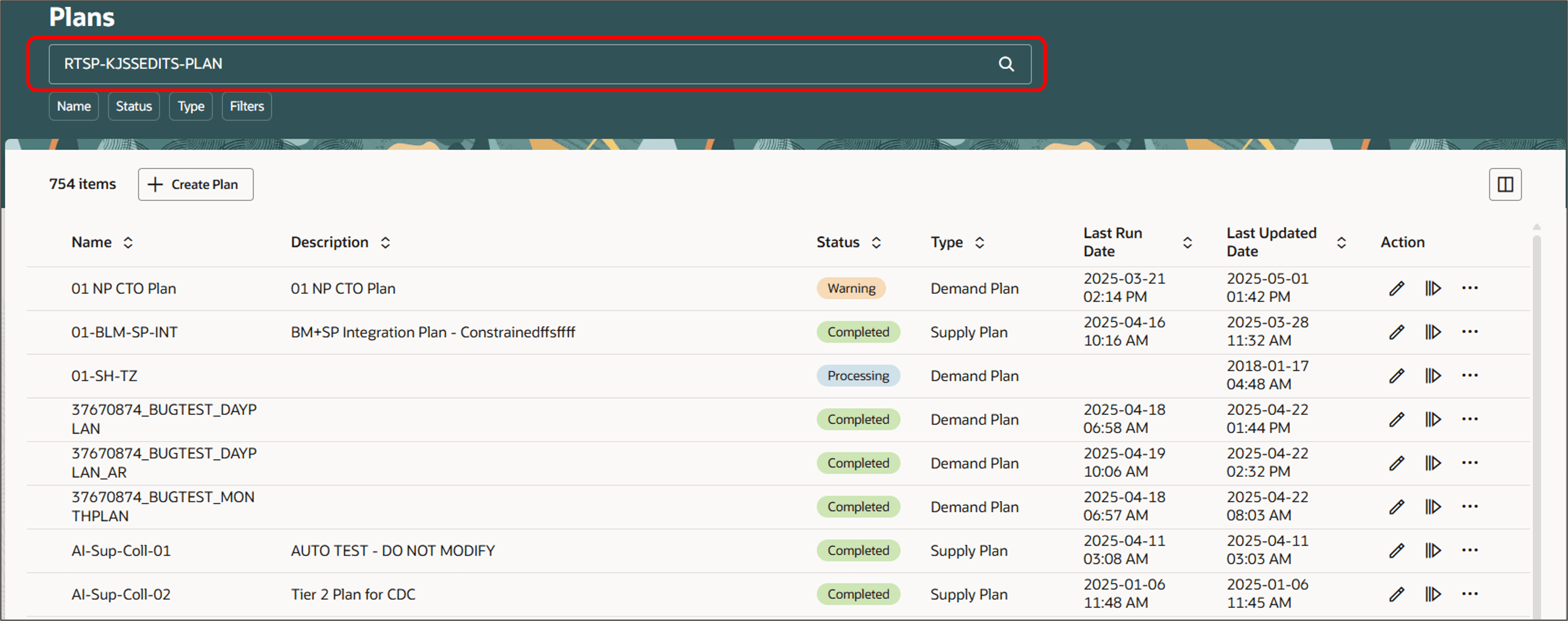Edit the AI-Sup-Coll-01 plan
The width and height of the screenshot is (1568, 621).
1396,550
